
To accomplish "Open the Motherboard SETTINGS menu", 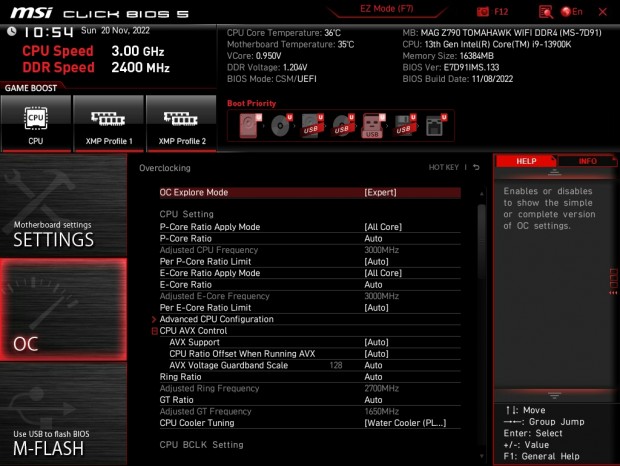I will (54, 234).
